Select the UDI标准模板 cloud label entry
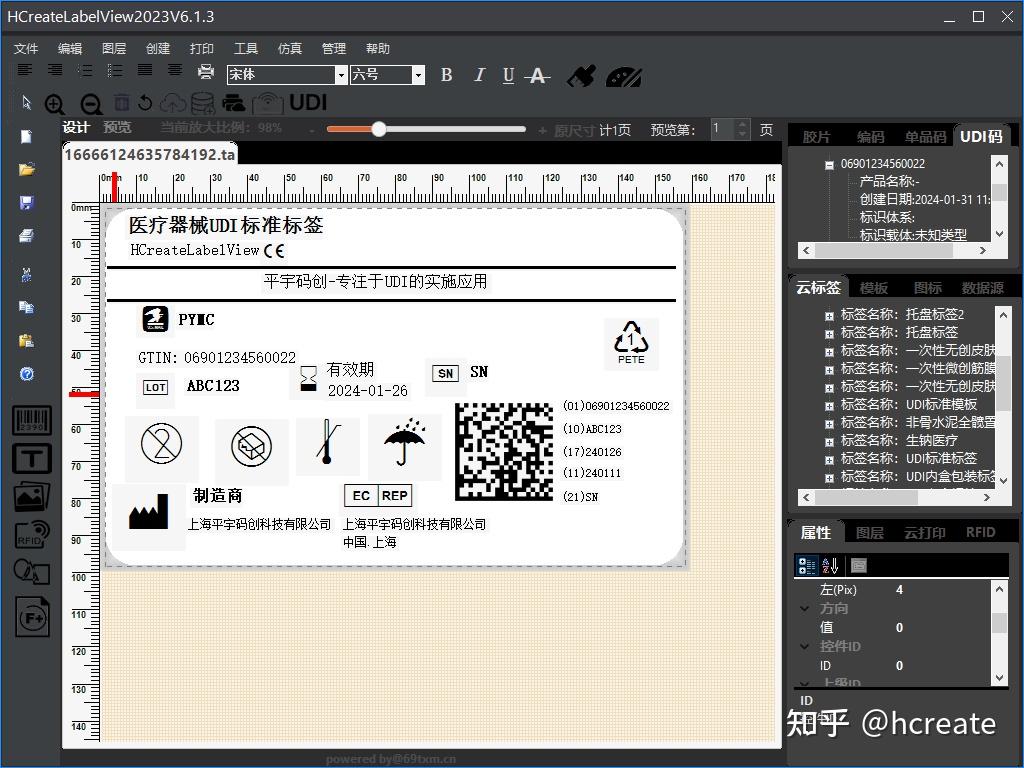This screenshot has width=1024, height=768. click(940, 404)
